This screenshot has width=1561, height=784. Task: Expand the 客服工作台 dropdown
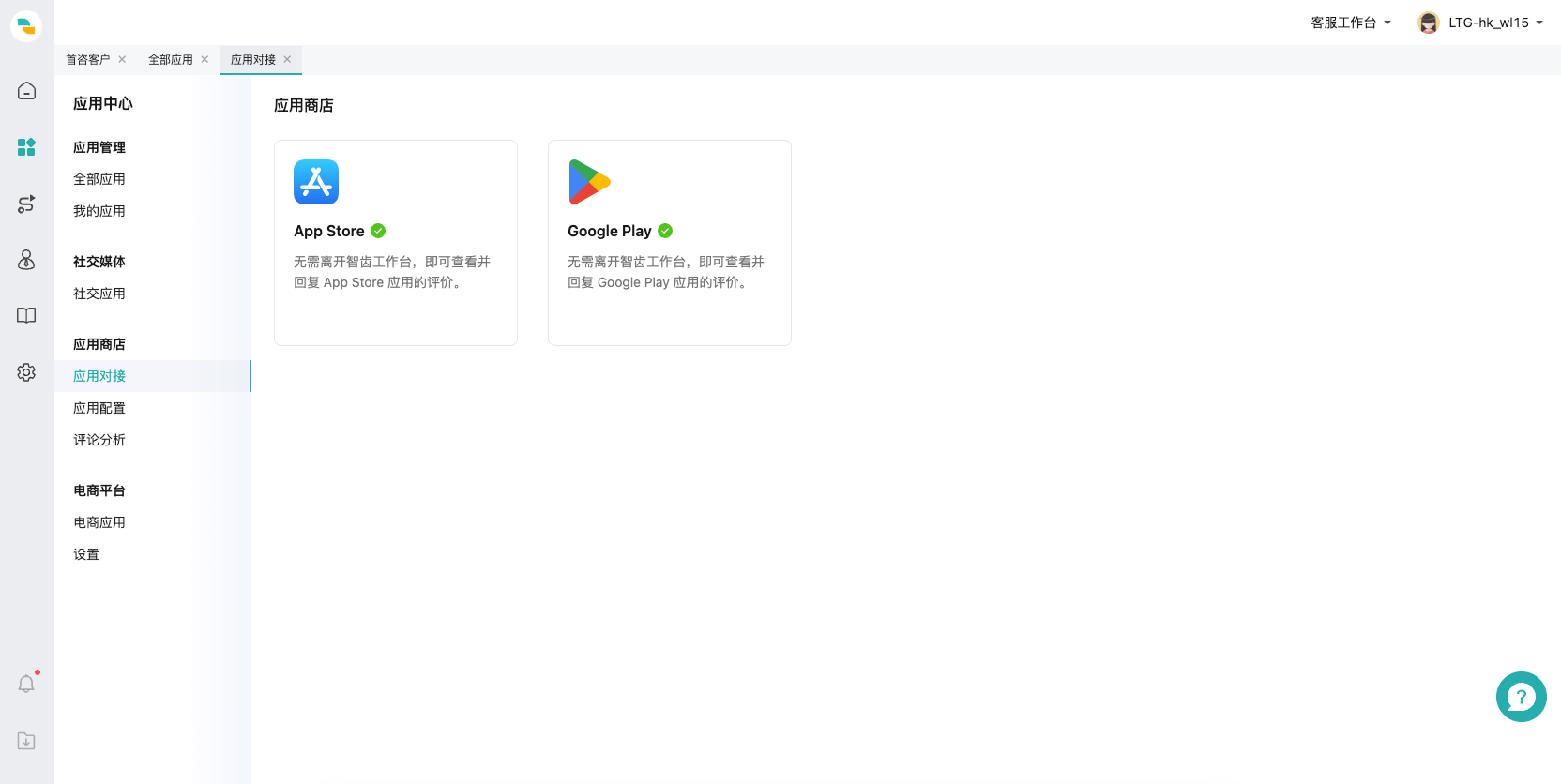[1351, 23]
